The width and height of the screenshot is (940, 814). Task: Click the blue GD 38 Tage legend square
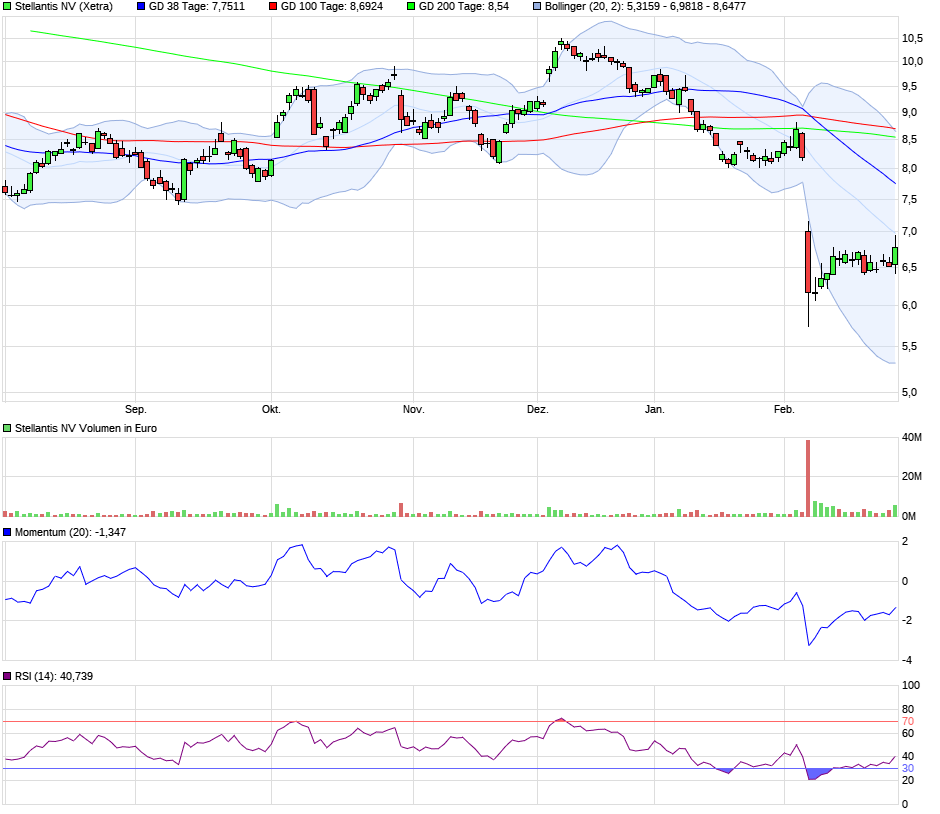pyautogui.click(x=141, y=6)
